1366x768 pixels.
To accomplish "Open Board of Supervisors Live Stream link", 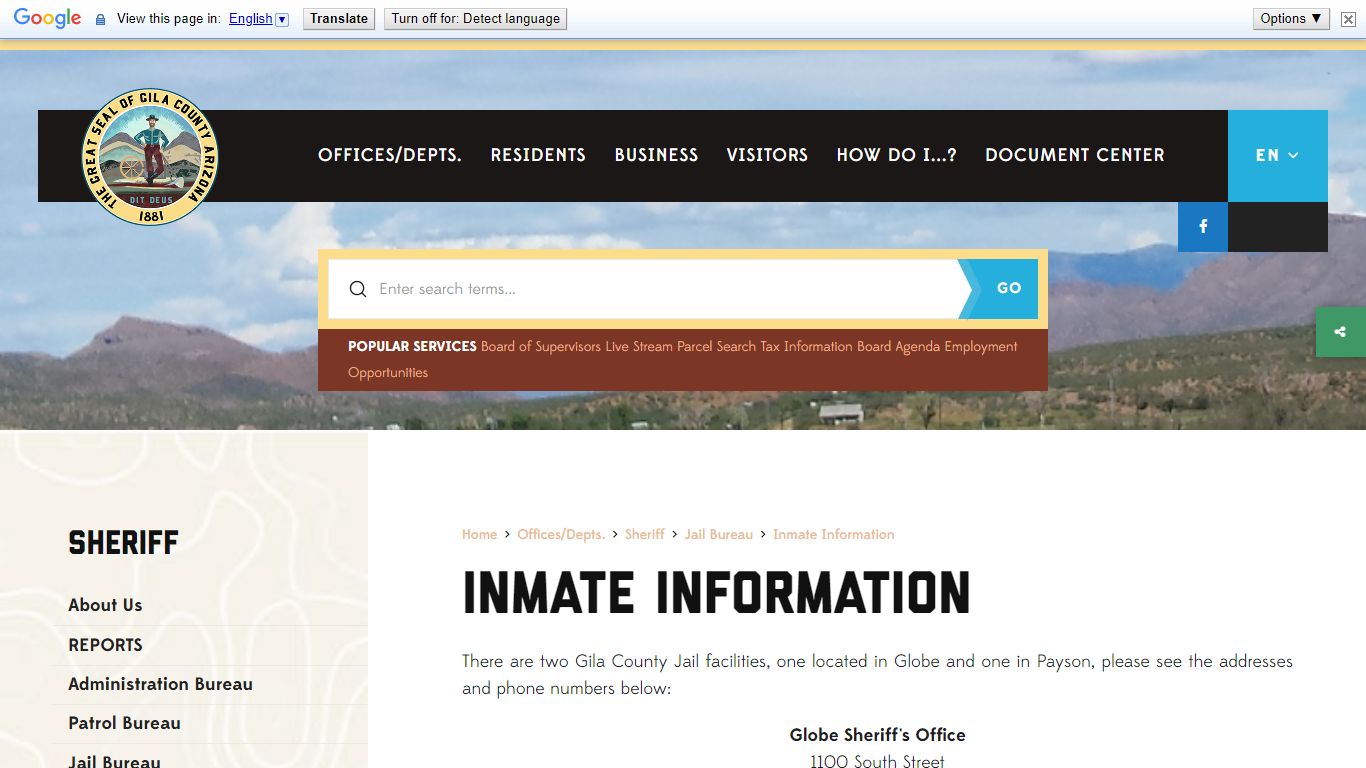I will coord(577,347).
